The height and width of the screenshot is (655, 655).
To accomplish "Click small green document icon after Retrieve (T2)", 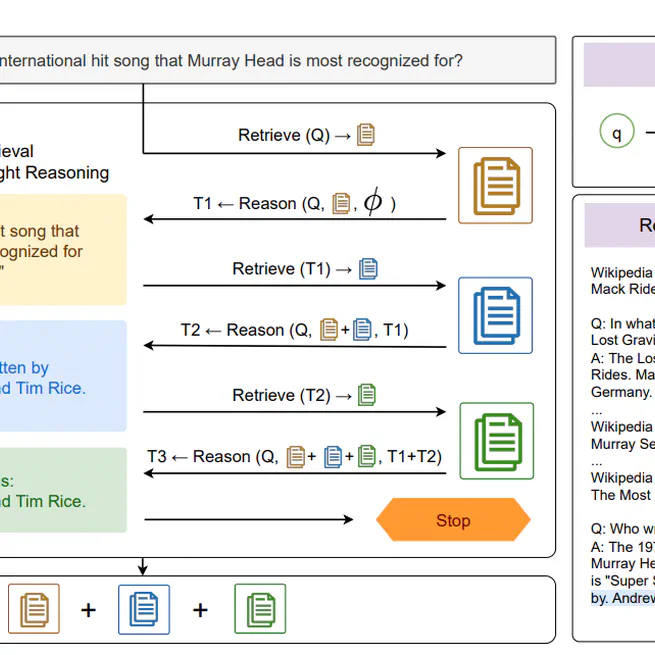I will tap(367, 395).
